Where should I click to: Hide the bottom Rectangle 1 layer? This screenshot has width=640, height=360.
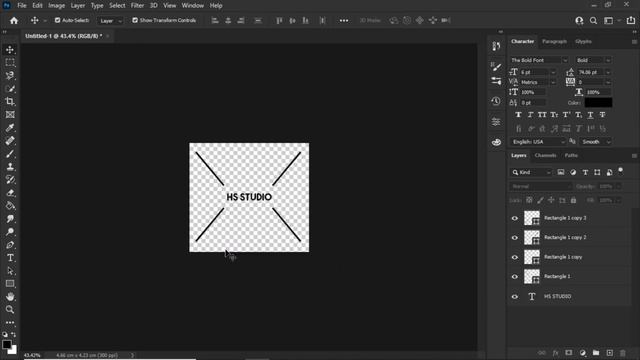pyautogui.click(x=515, y=277)
